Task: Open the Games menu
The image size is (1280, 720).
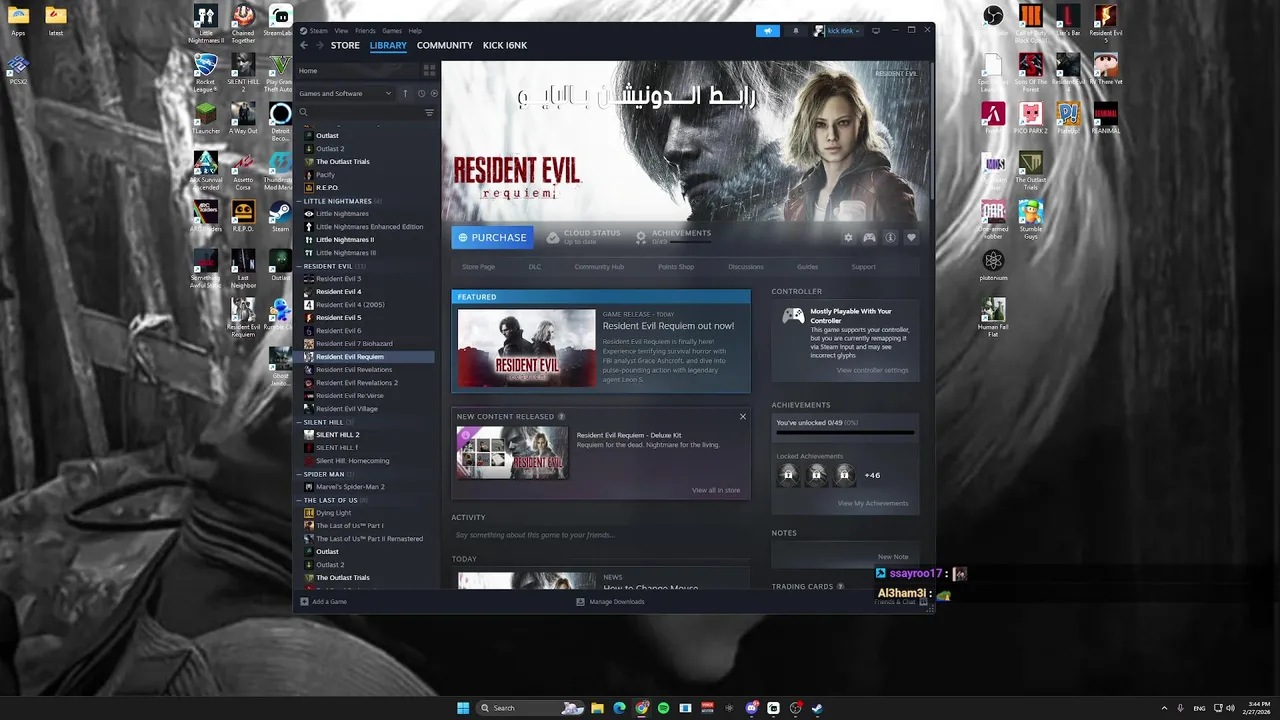Action: click(392, 31)
